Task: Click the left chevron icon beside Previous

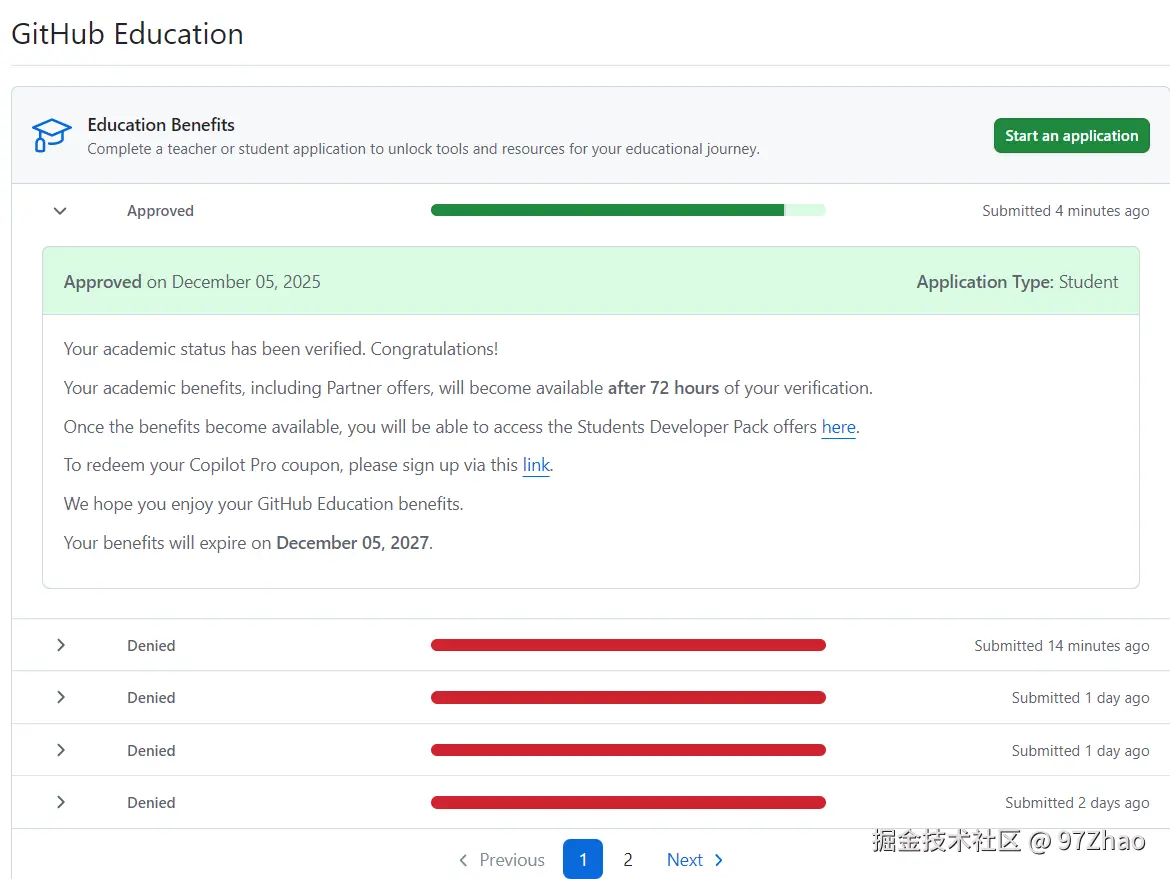Action: [463, 860]
